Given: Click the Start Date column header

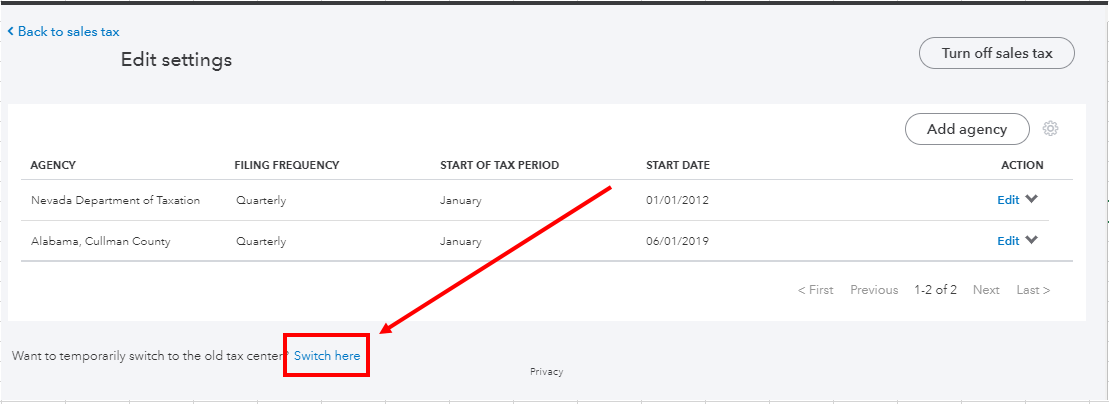Looking at the screenshot, I should point(678,165).
